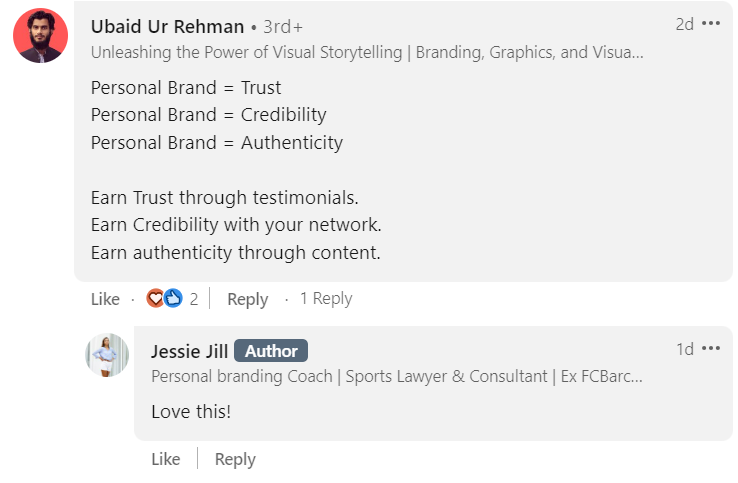Click Ubaid's "Unleashing the Power of Visual Storytelling" headline

[x=367, y=53]
